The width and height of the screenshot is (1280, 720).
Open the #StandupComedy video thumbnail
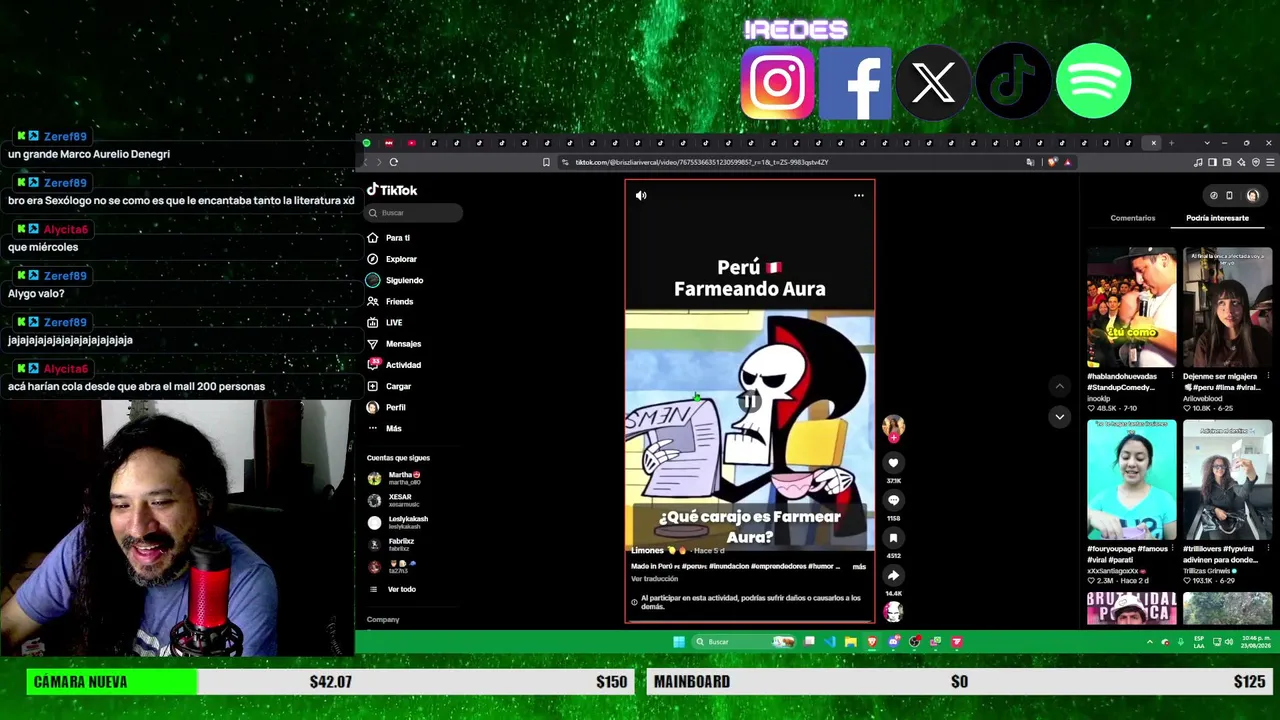tap(1131, 309)
